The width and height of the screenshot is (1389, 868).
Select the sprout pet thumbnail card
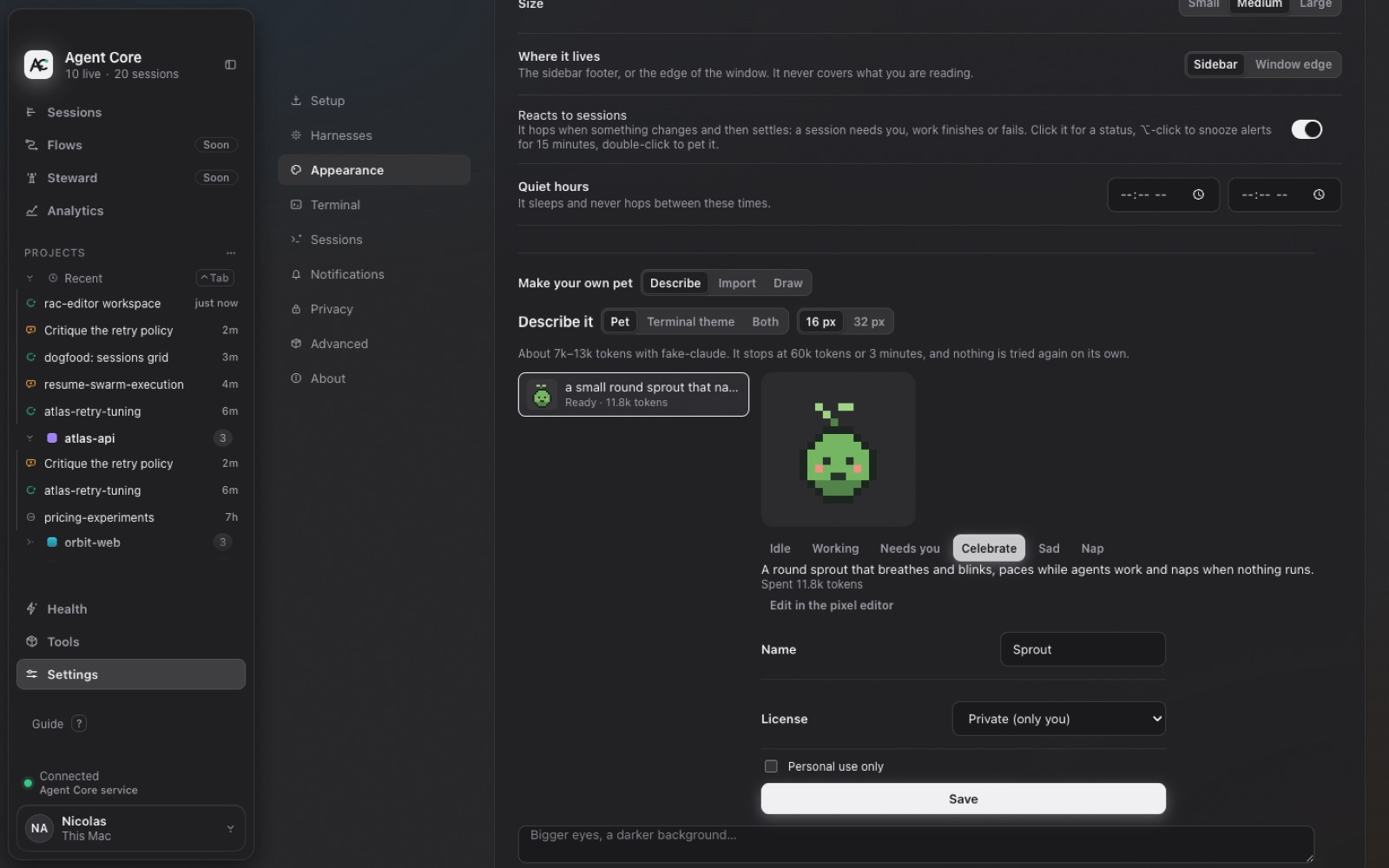click(634, 394)
